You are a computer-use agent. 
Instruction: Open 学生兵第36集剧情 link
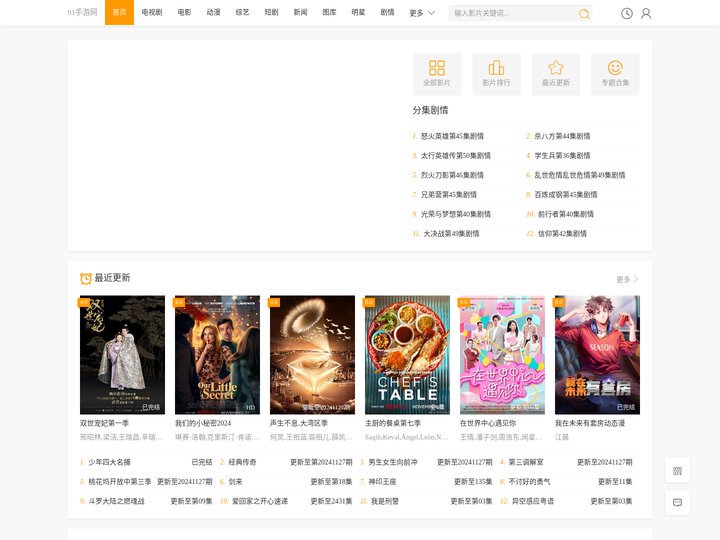[x=562, y=156]
